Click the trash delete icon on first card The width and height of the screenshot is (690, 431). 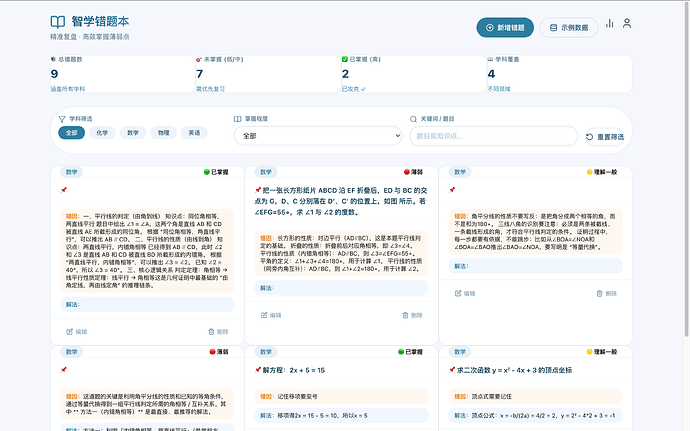pos(210,331)
